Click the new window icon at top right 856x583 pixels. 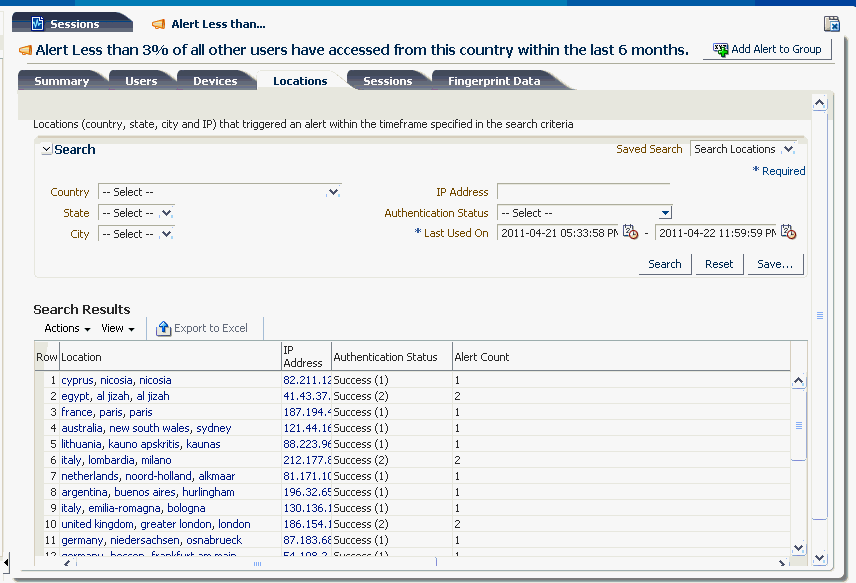point(831,23)
